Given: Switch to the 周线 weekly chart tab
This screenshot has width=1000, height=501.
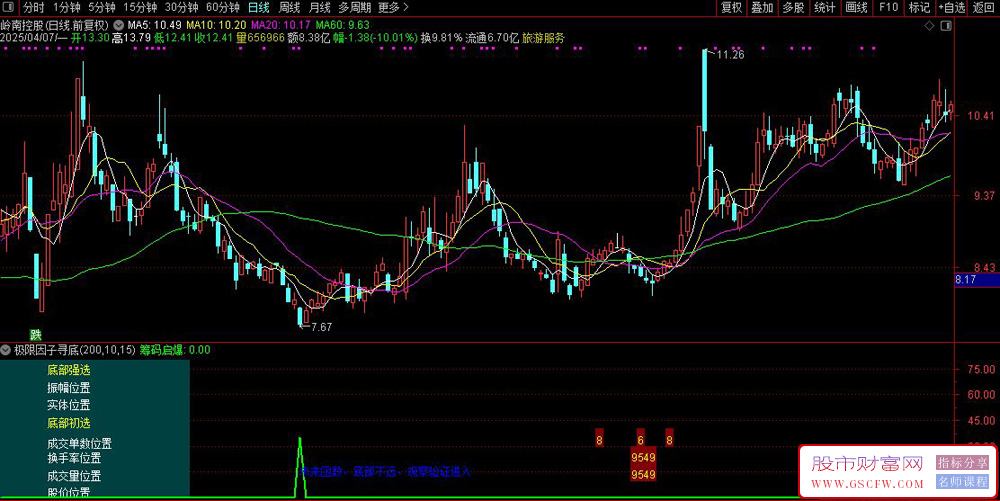Looking at the screenshot, I should pyautogui.click(x=289, y=7).
